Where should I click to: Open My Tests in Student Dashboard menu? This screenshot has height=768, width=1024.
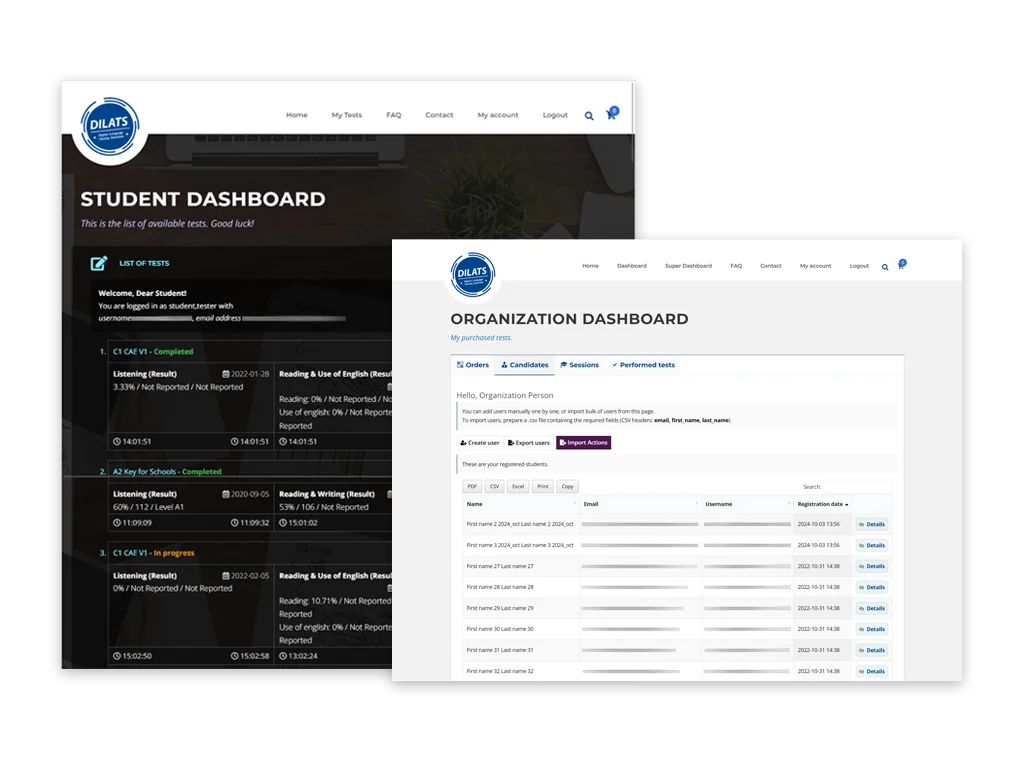coord(347,115)
